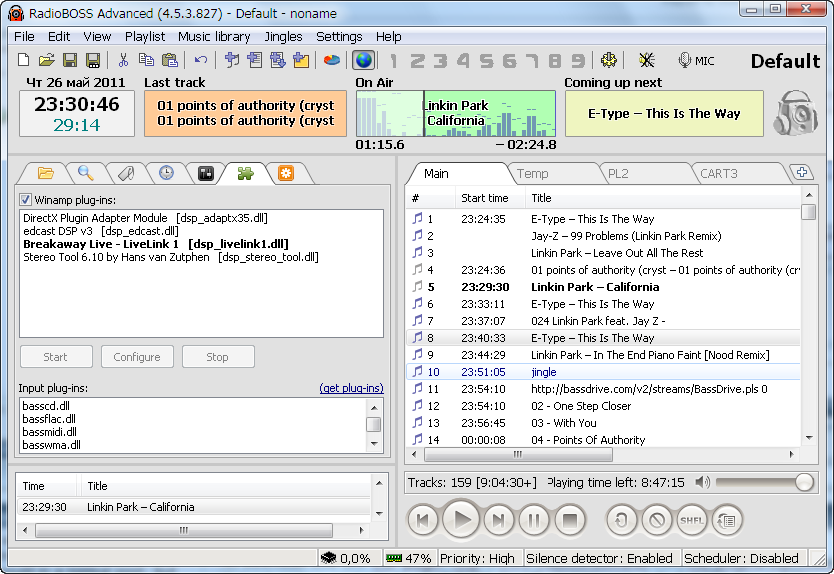This screenshot has height=574, width=834.
Task: Click the globe broadcast toolbar icon
Action: 364,60
